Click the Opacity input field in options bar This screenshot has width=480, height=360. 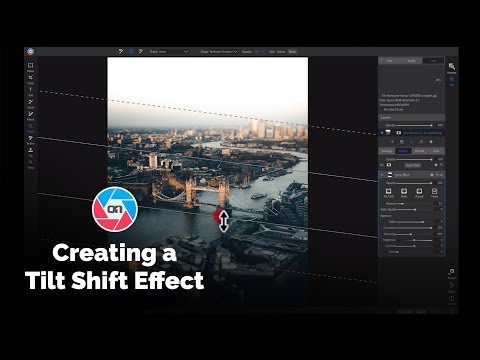[257, 52]
